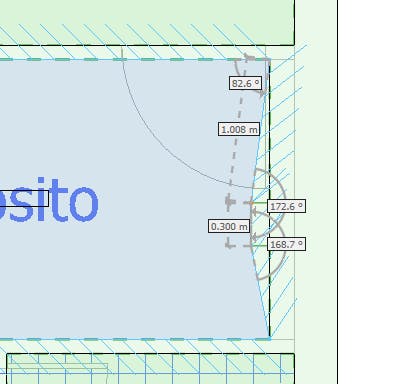393x384 pixels.
Task: Select the narrow door leaf along right wall
Action: click(x=267, y=123)
